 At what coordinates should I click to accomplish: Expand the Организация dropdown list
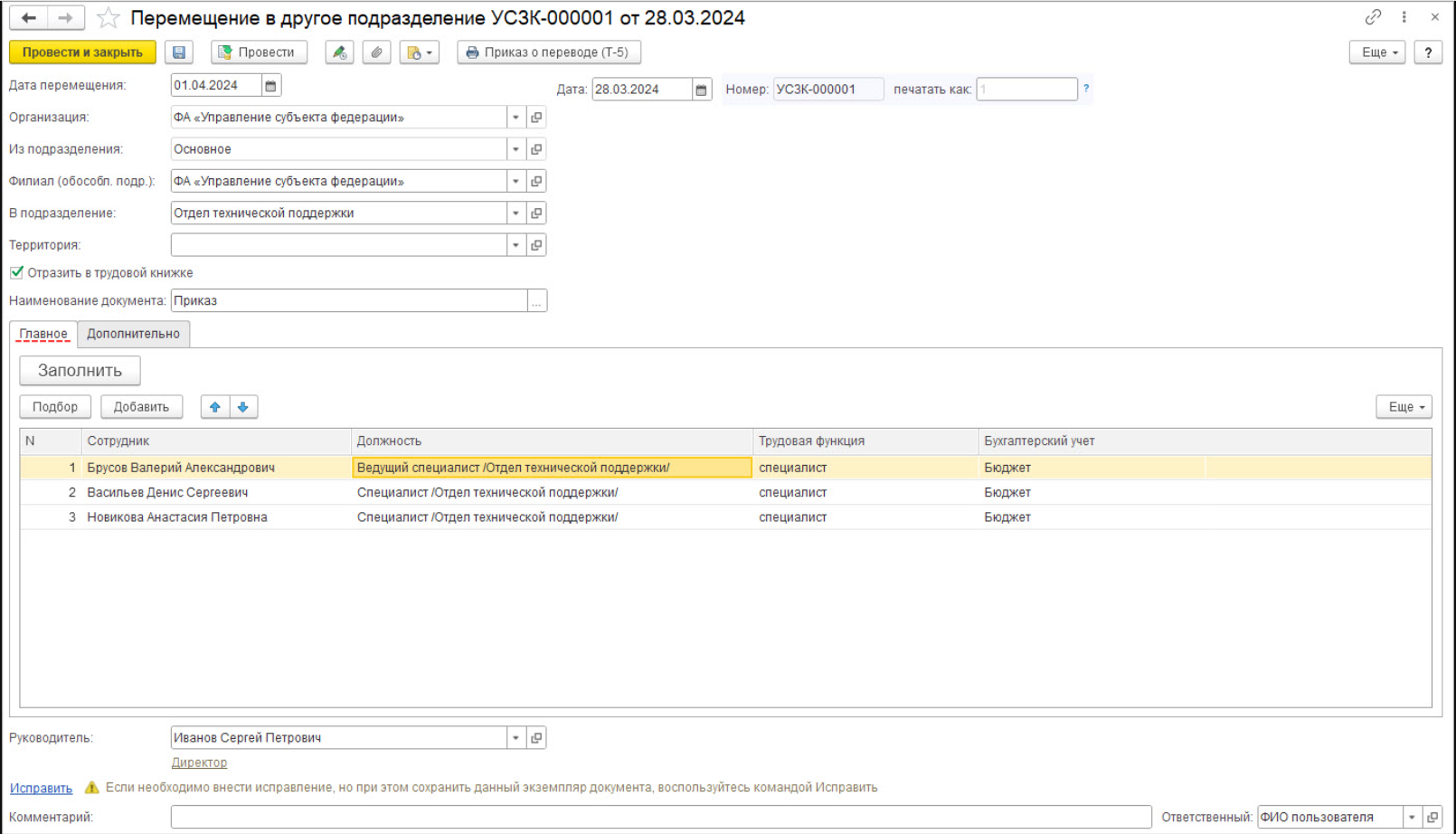515,118
